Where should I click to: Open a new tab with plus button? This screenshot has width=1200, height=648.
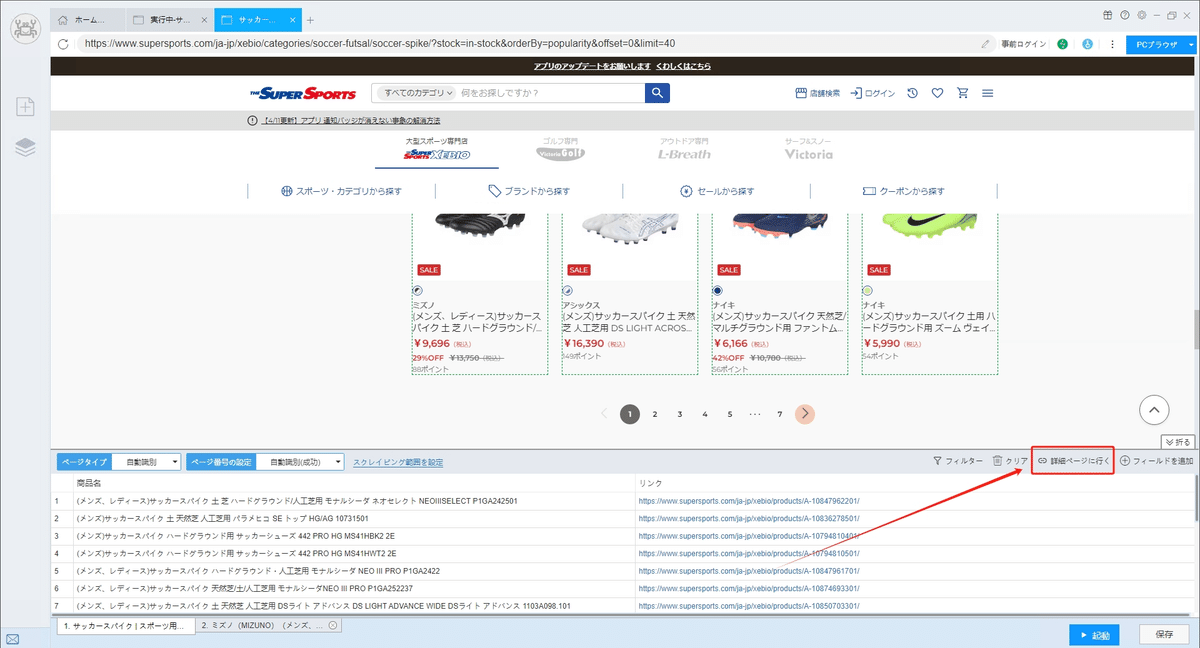tap(310, 20)
